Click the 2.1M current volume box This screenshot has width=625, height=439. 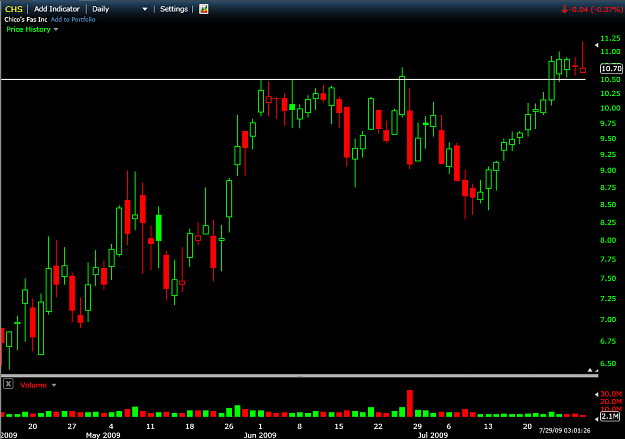click(610, 416)
